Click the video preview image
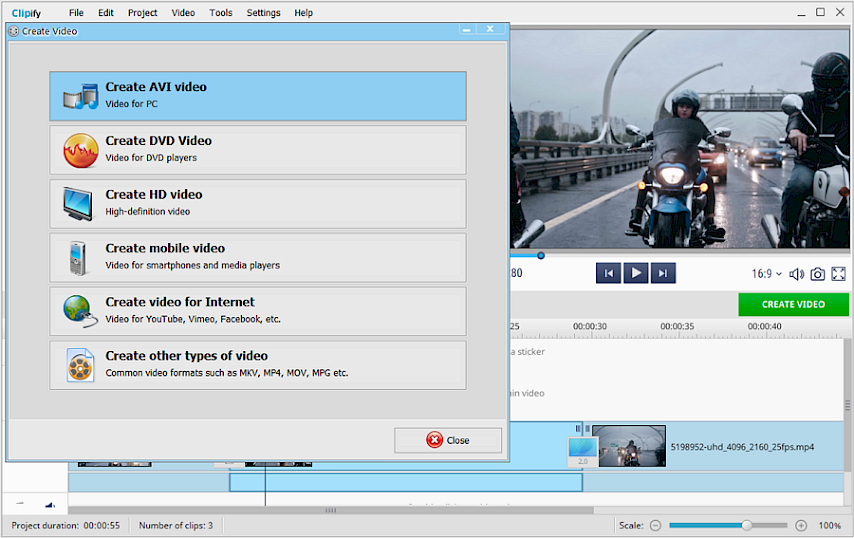This screenshot has width=854, height=538. [x=680, y=139]
